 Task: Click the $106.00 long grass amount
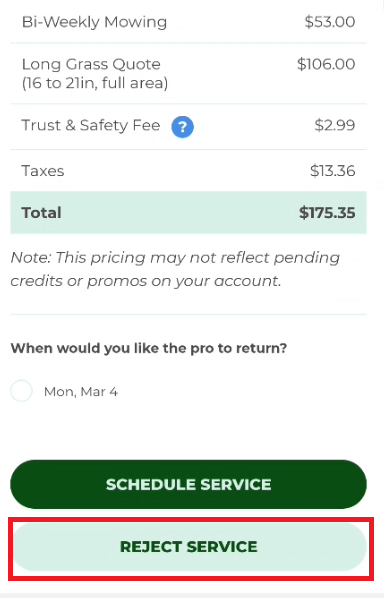326,64
